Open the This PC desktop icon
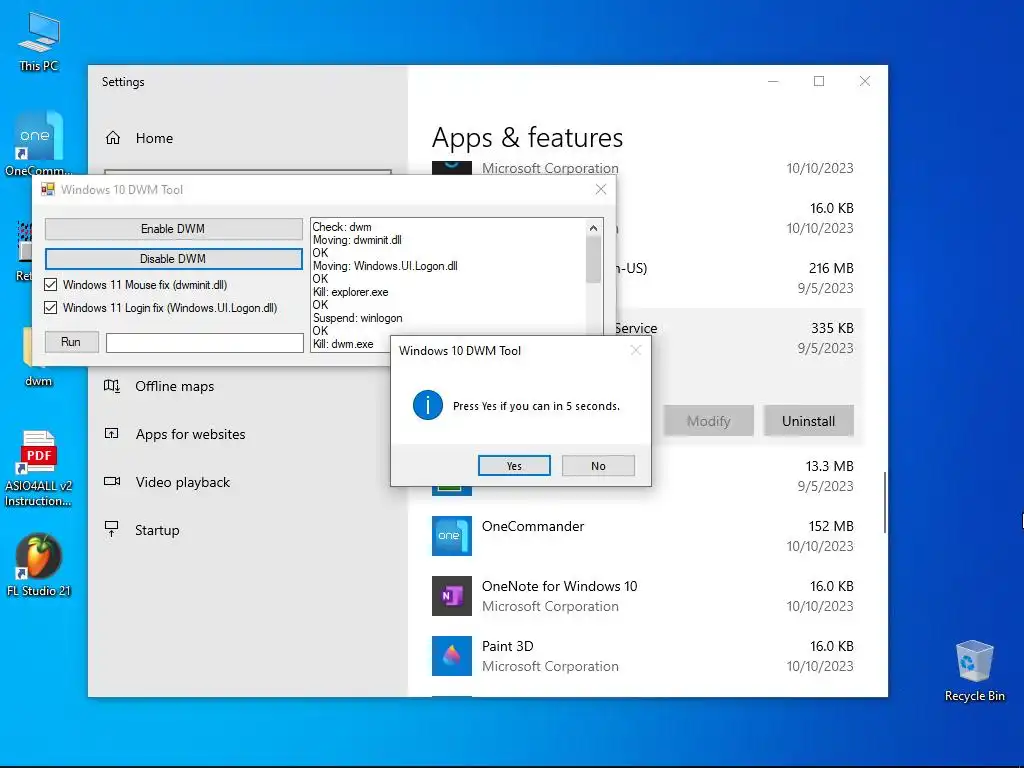 pos(39,41)
